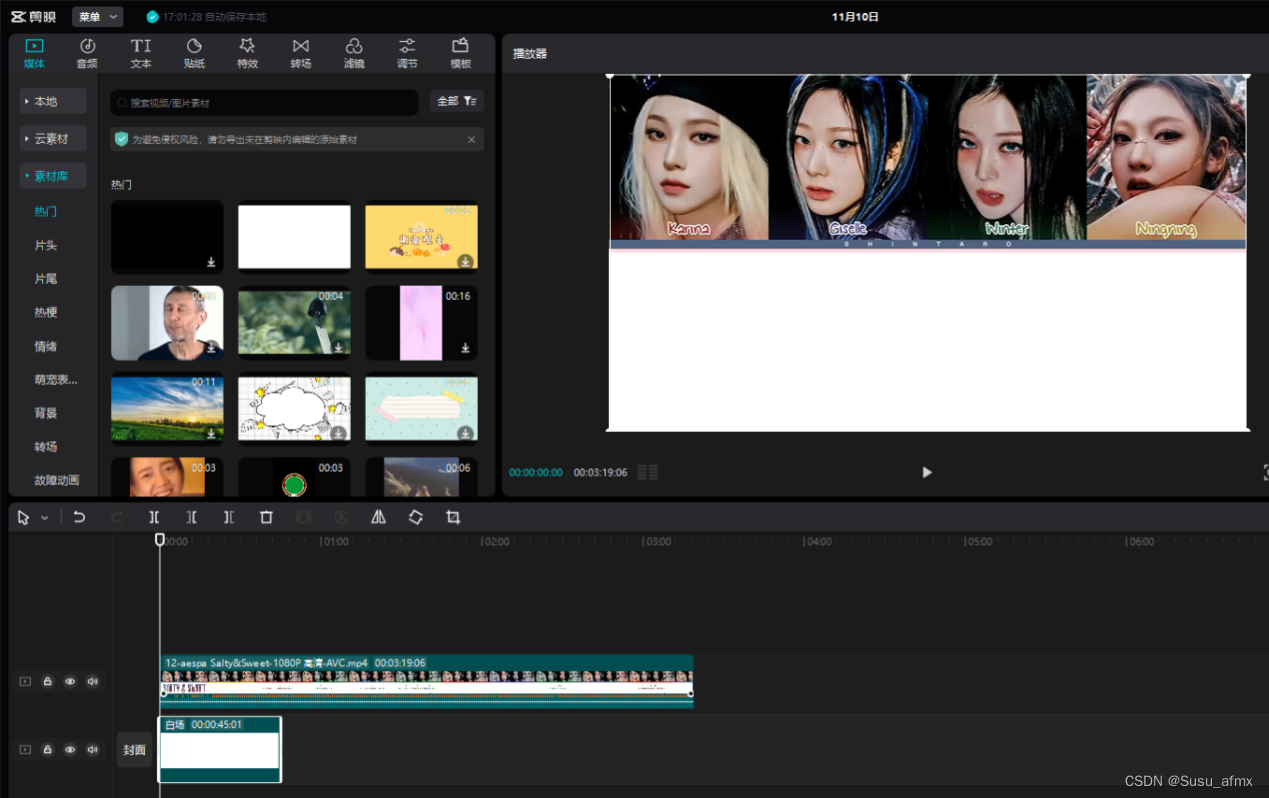Select the arrow pointer tool
This screenshot has width=1269, height=798.
pyautogui.click(x=24, y=517)
